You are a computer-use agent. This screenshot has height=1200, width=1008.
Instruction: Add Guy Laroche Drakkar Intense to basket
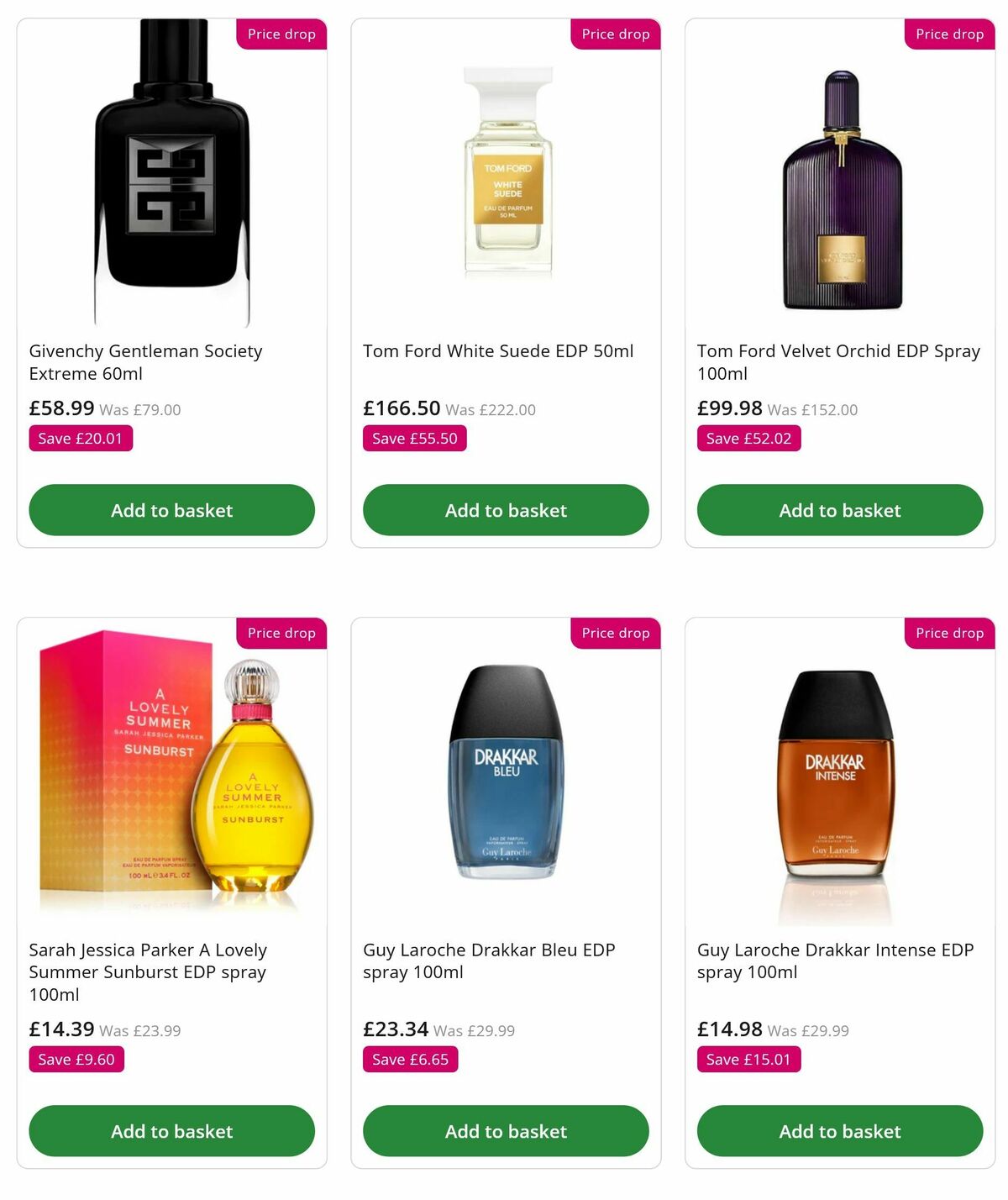(839, 1131)
